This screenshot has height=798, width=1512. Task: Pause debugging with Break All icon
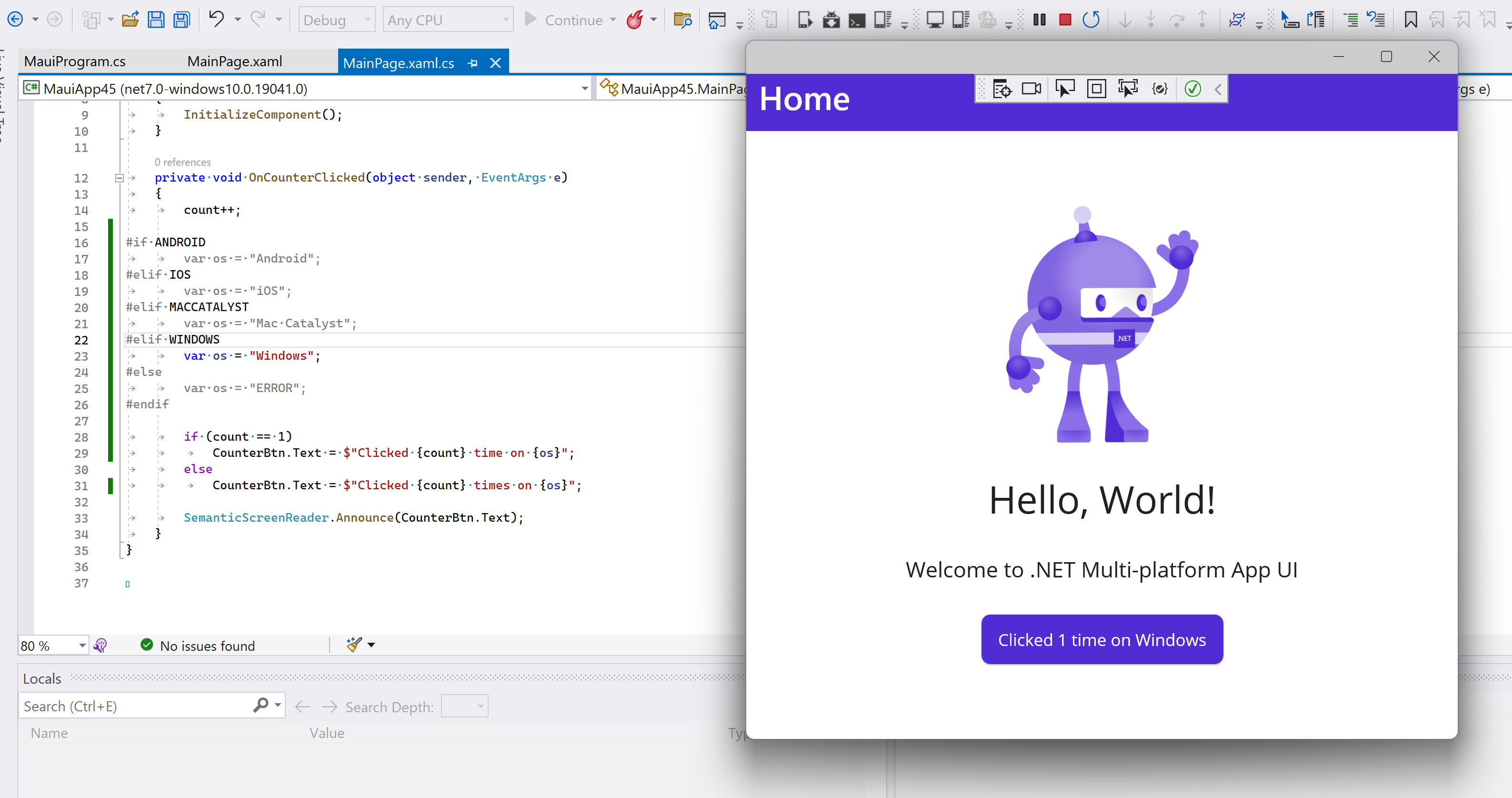click(1039, 20)
